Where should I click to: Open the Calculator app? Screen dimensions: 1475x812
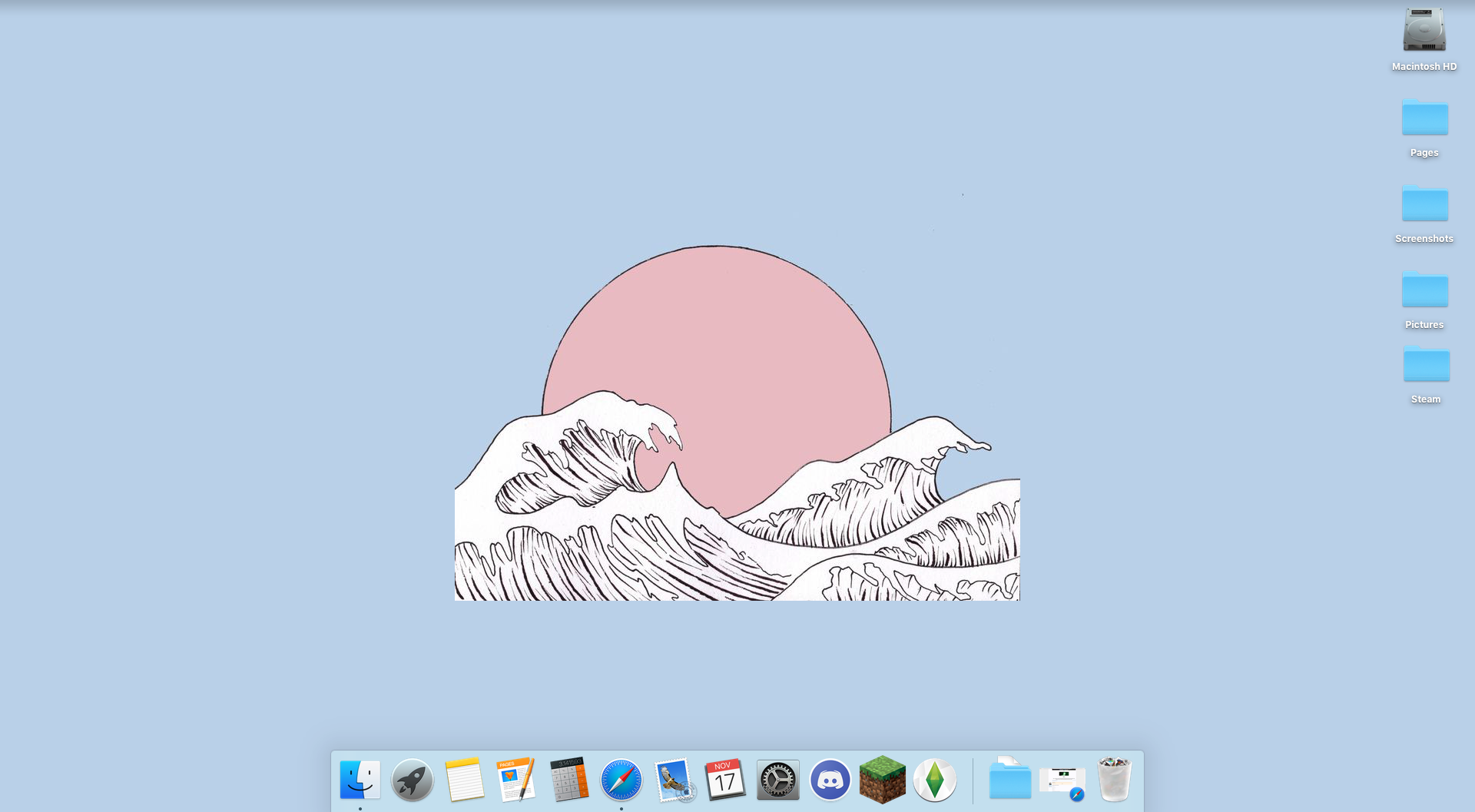click(569, 780)
